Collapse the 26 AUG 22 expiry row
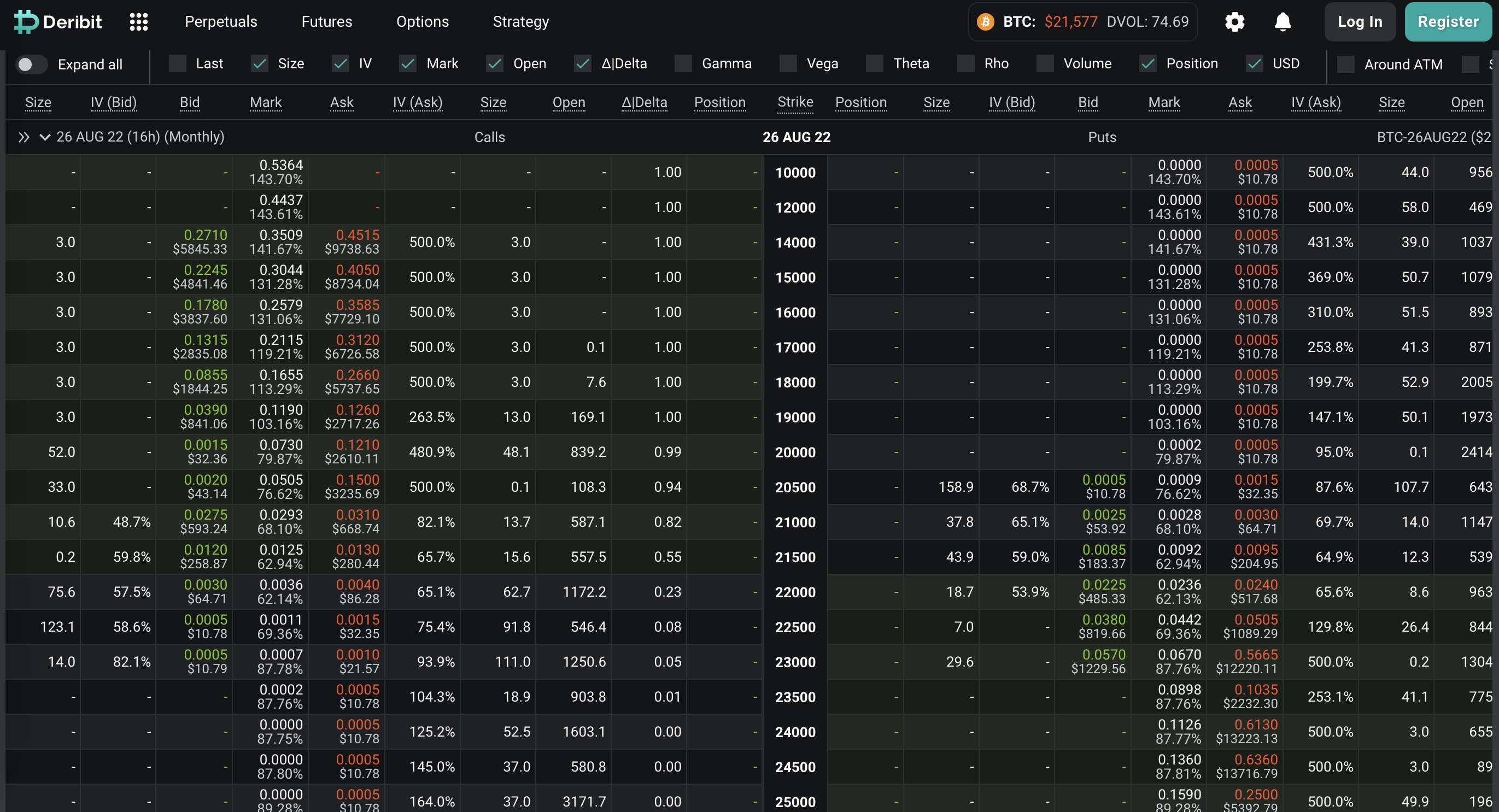 point(45,137)
